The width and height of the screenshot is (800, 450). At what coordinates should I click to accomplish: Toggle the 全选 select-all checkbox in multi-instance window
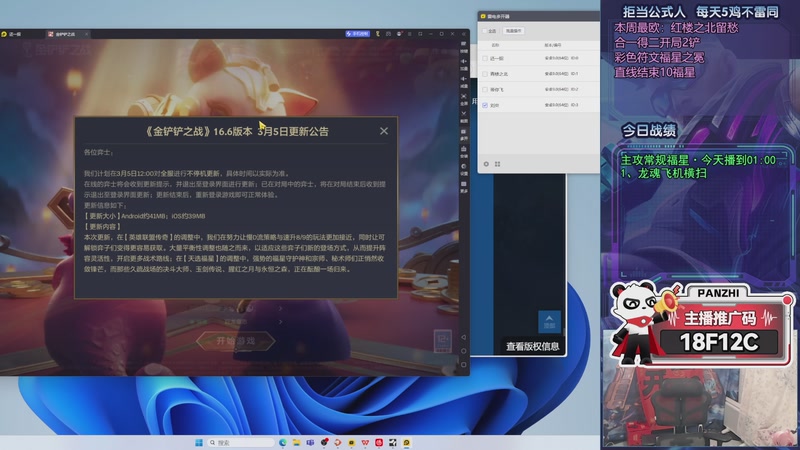tap(485, 31)
